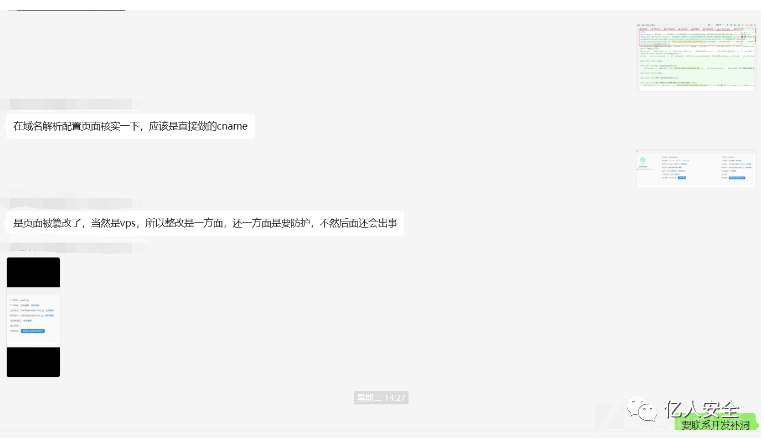764x443 pixels.
Task: Click blurred sender name above vps message
Action: click(71, 203)
